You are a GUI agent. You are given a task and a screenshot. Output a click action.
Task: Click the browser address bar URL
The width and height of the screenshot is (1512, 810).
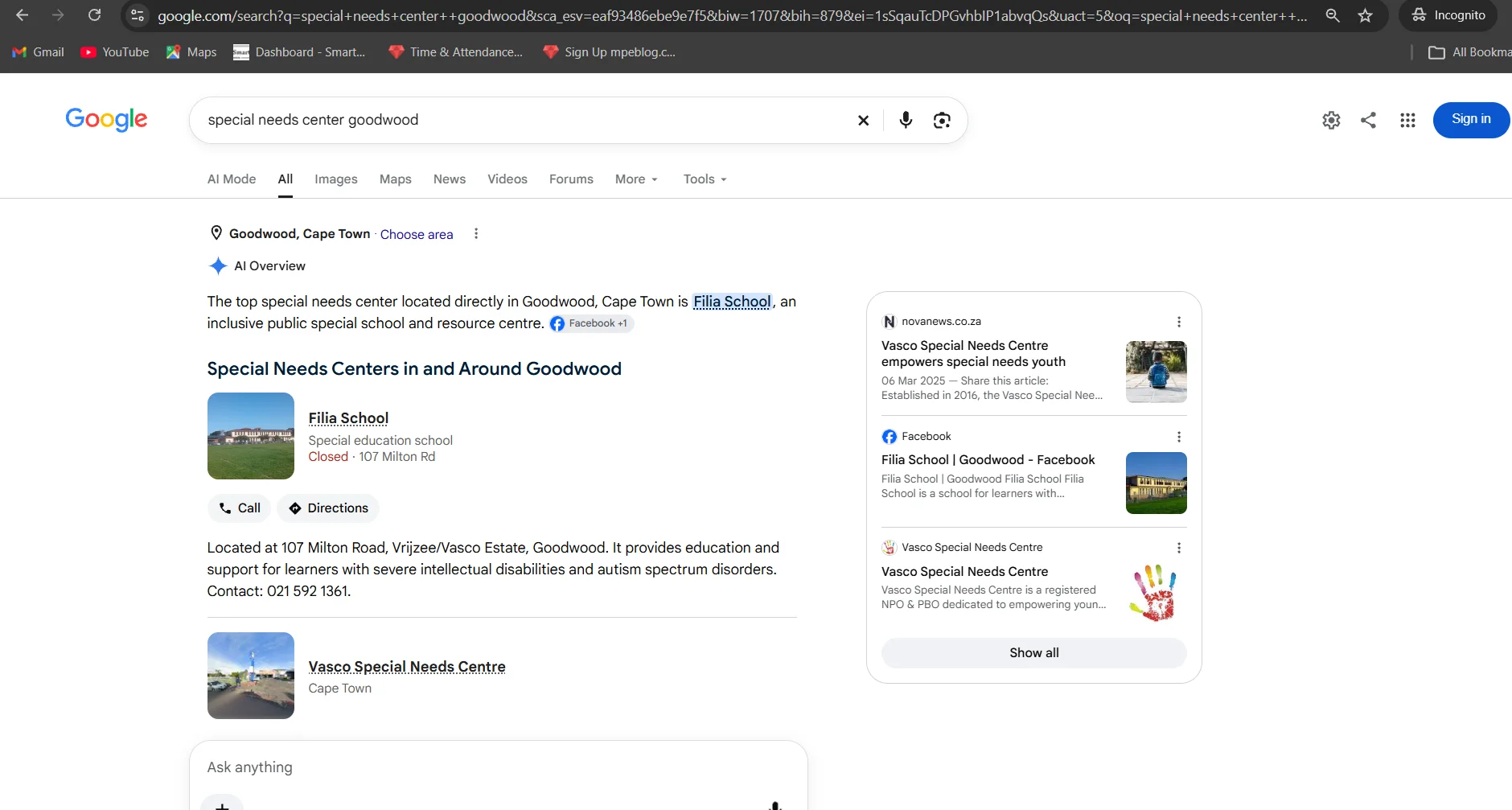(732, 15)
